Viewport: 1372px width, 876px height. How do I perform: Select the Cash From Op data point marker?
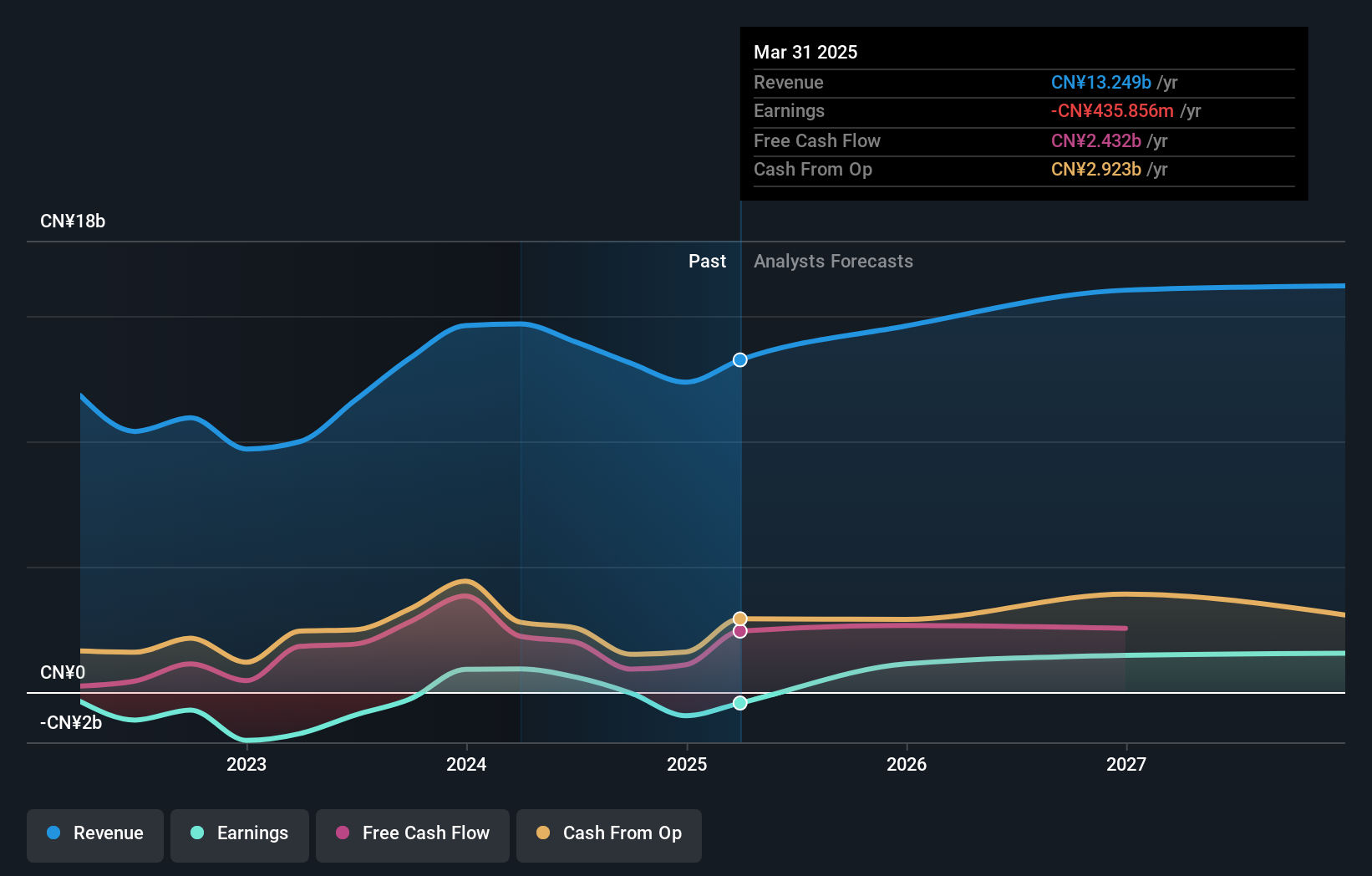pos(740,619)
